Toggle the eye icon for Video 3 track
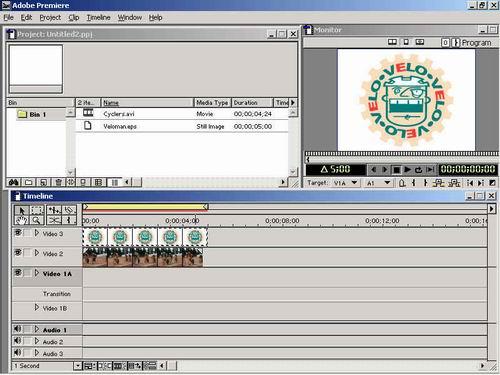500x375 pixels. 18,233
